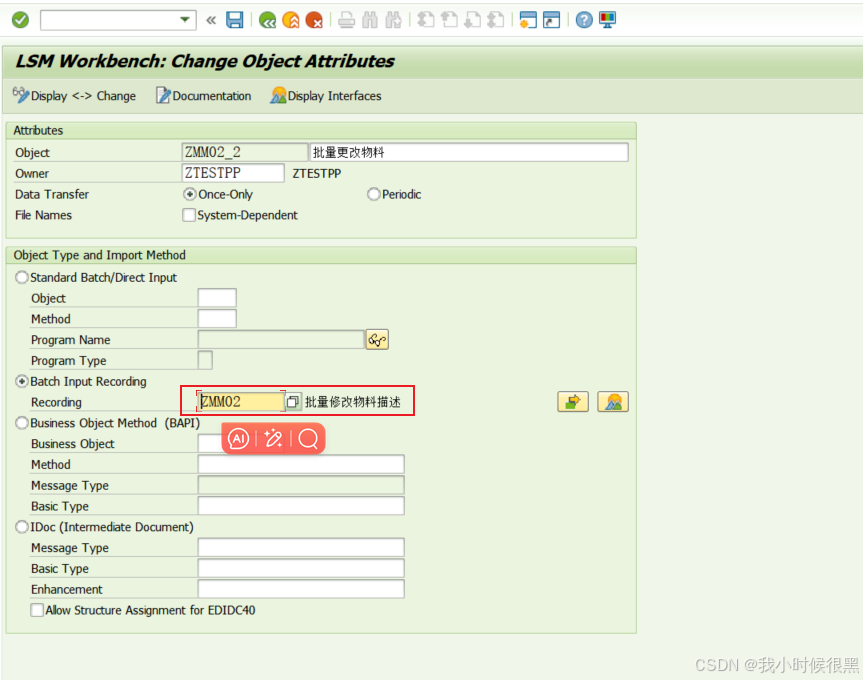The image size is (863, 680).
Task: Click the orange Exit icon
Action: (291, 21)
